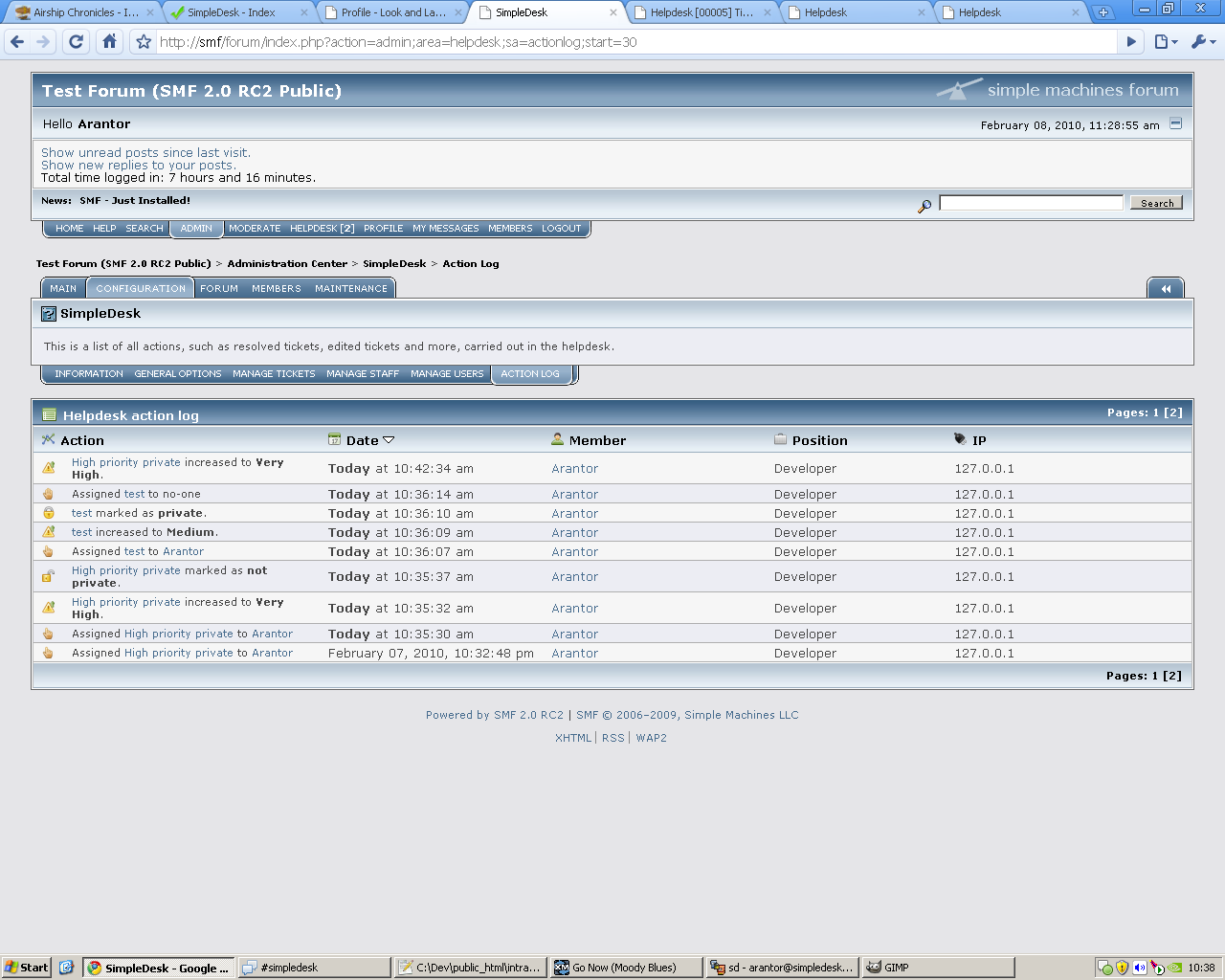Sort log by Member column header
The image size is (1225, 980).
(597, 440)
